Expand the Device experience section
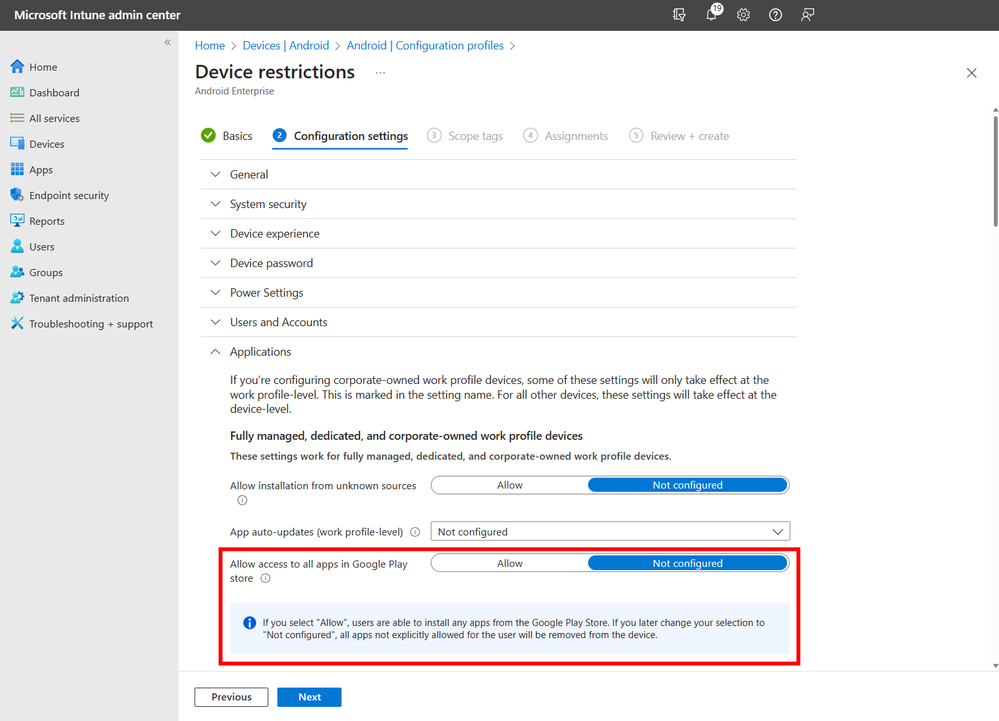 coord(498,233)
